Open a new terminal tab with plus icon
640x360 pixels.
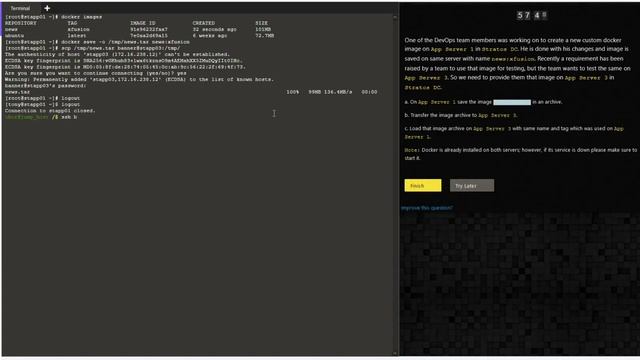47,8
